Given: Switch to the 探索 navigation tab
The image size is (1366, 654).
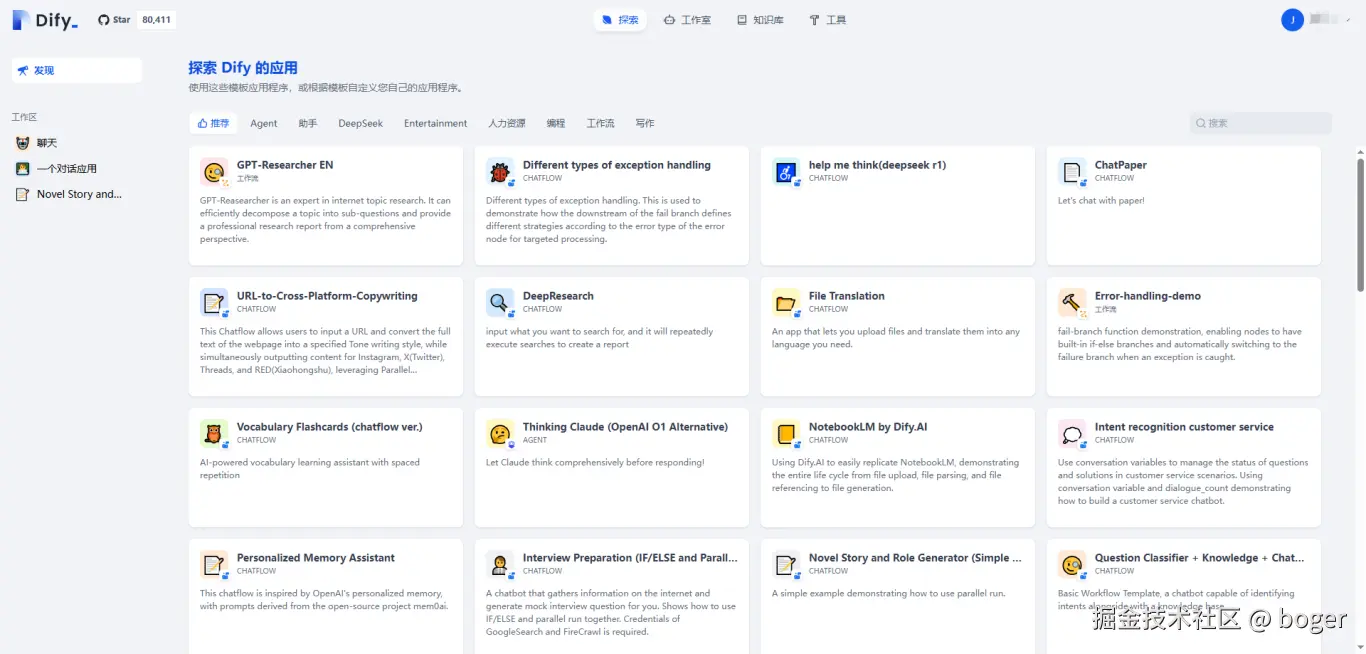Looking at the screenshot, I should pos(620,20).
